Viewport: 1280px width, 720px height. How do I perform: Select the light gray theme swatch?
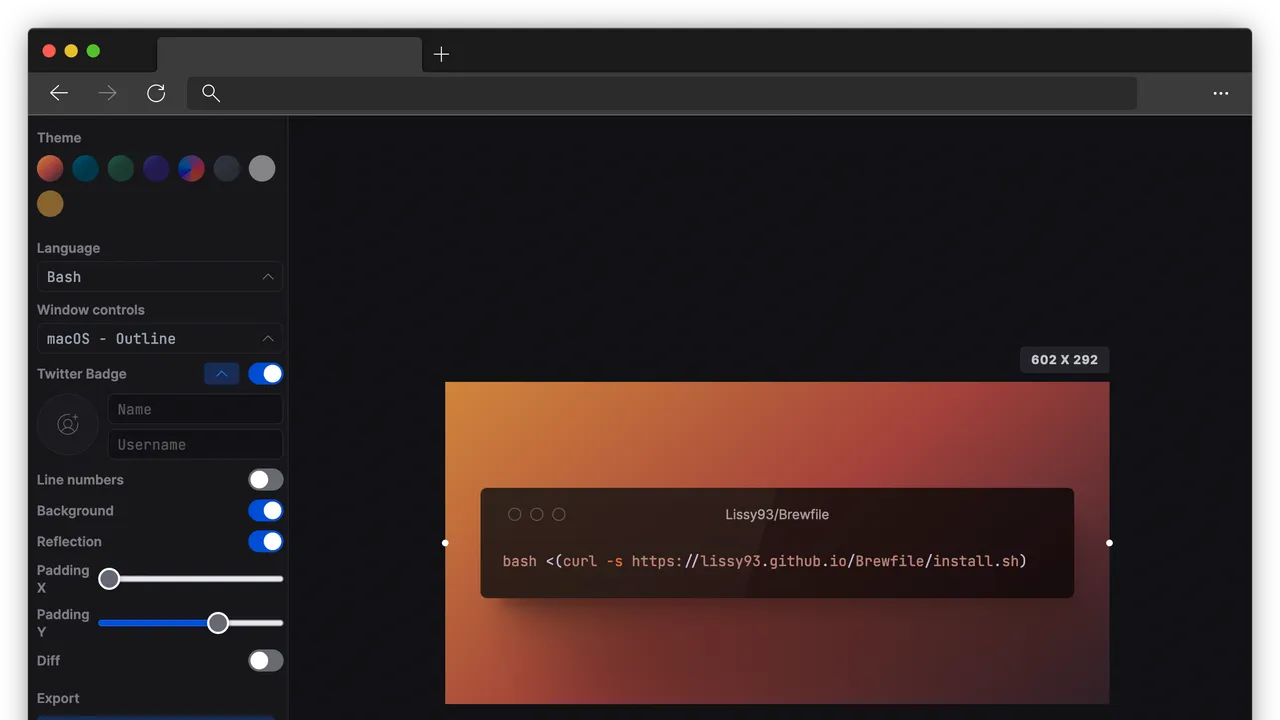[262, 168]
